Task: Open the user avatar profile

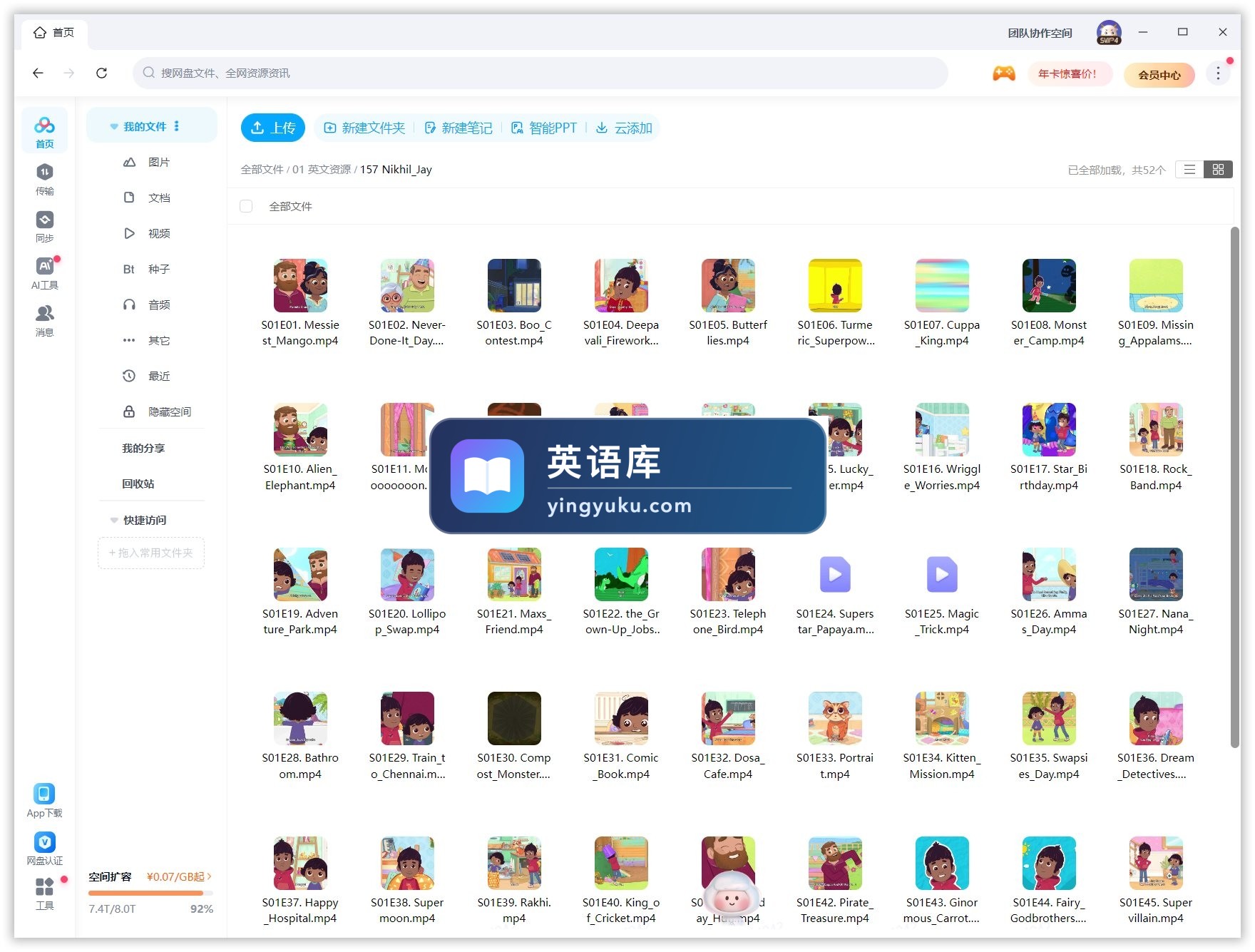Action: click(x=1109, y=32)
